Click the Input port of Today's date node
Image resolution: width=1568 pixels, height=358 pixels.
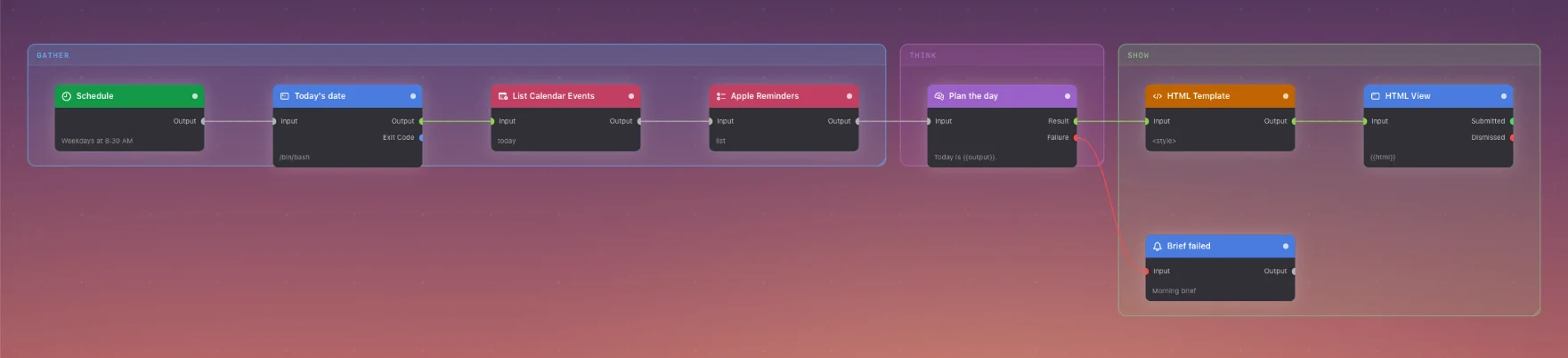274,121
